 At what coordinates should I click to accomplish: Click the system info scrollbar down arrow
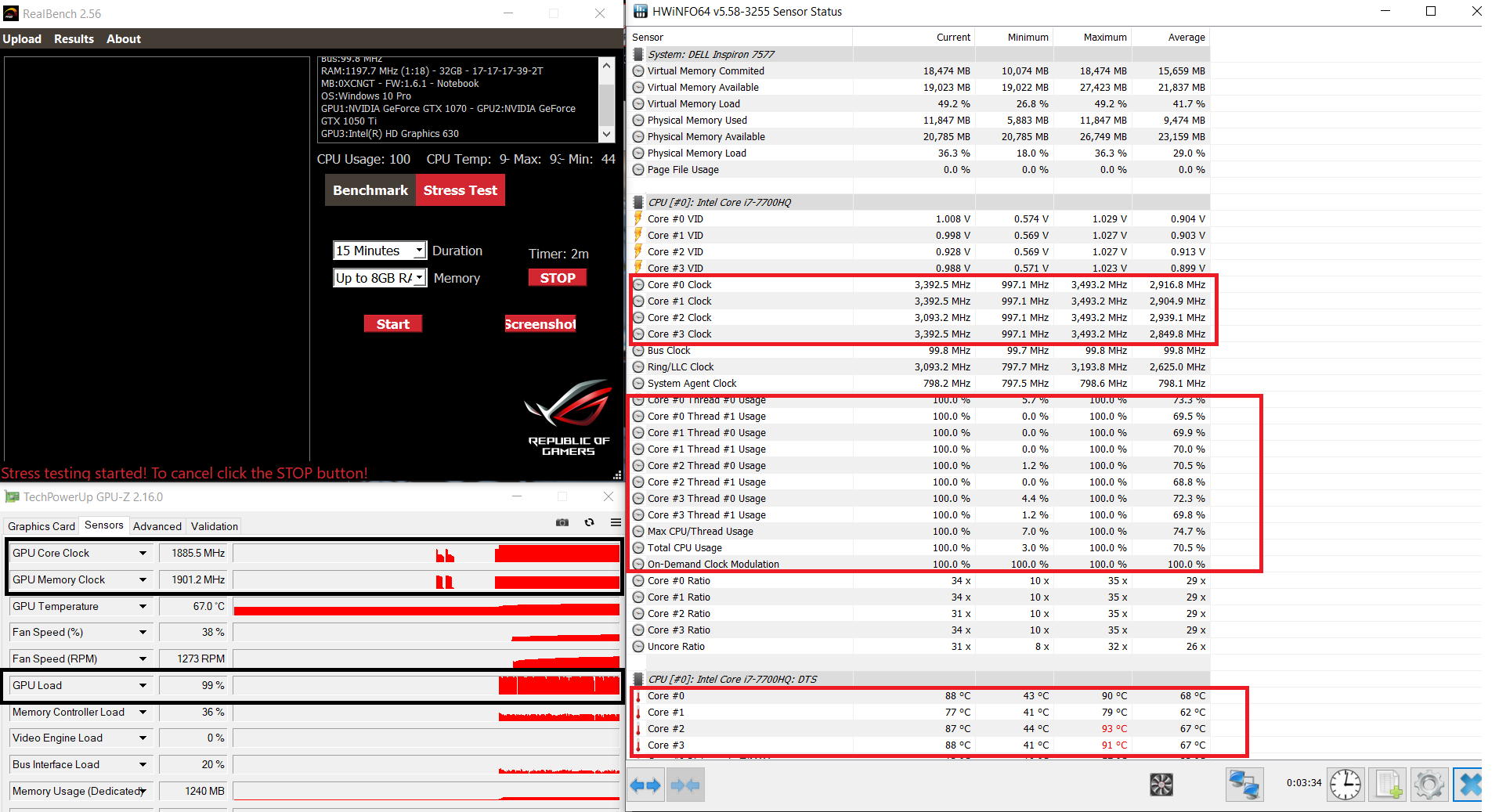pos(606,134)
